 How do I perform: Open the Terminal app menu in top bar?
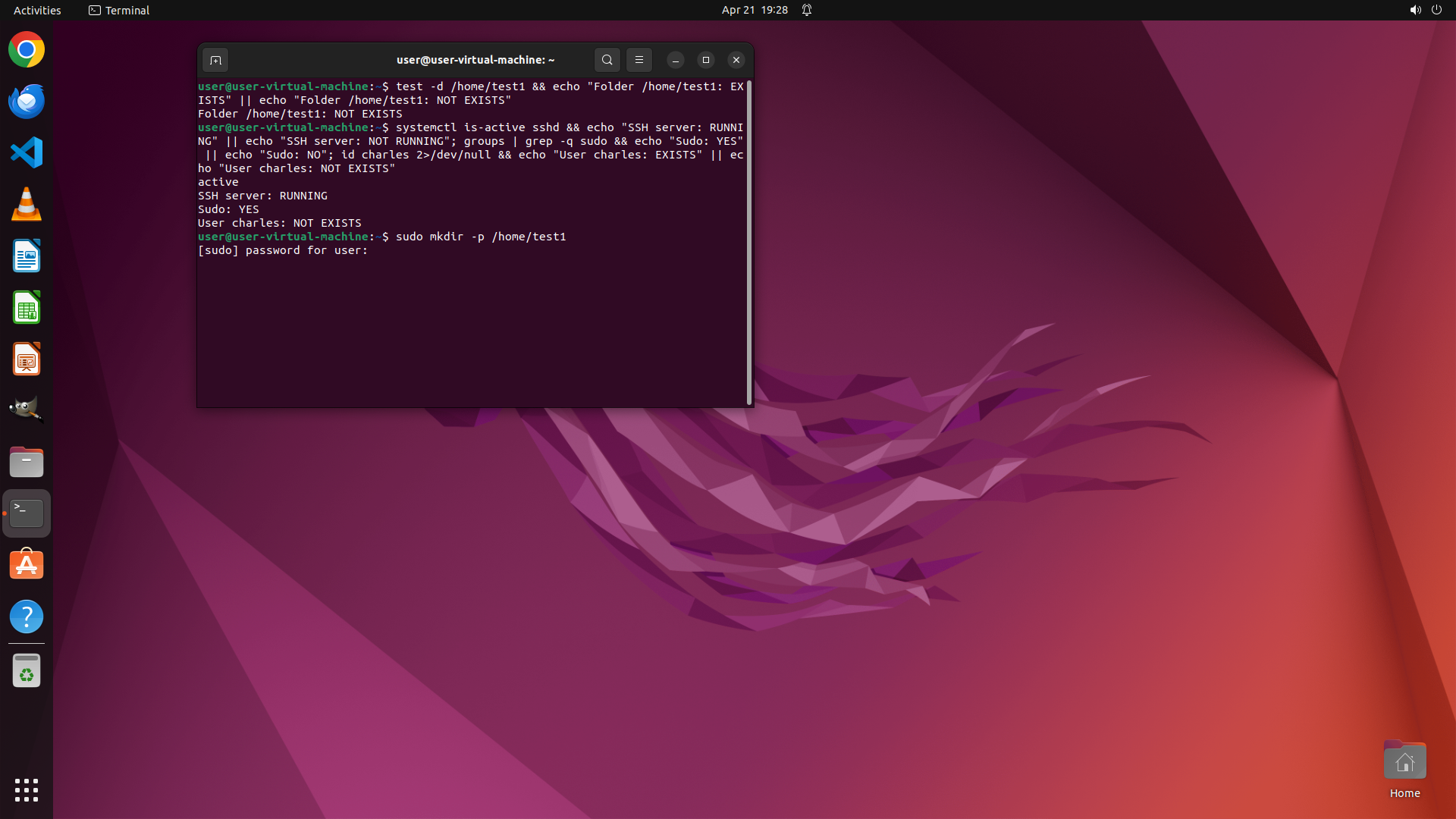[x=119, y=10]
